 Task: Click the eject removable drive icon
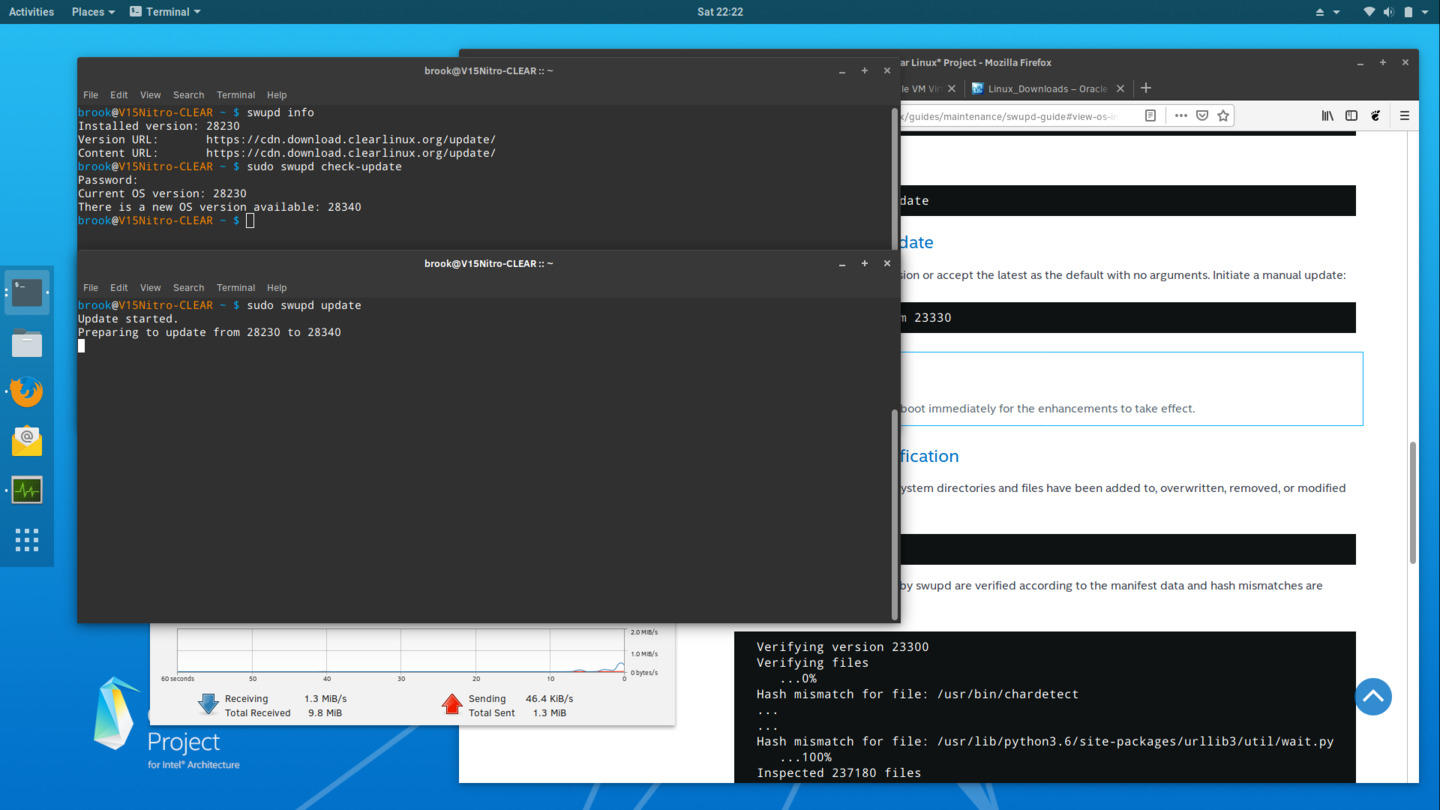pos(1319,12)
